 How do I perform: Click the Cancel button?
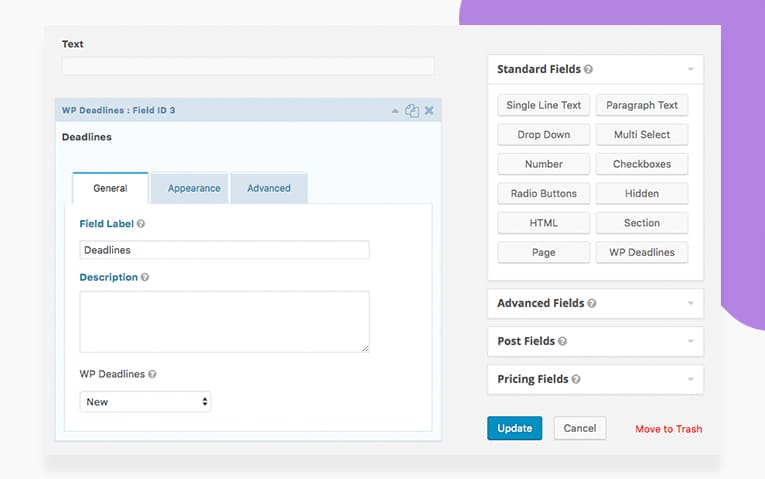click(x=580, y=428)
